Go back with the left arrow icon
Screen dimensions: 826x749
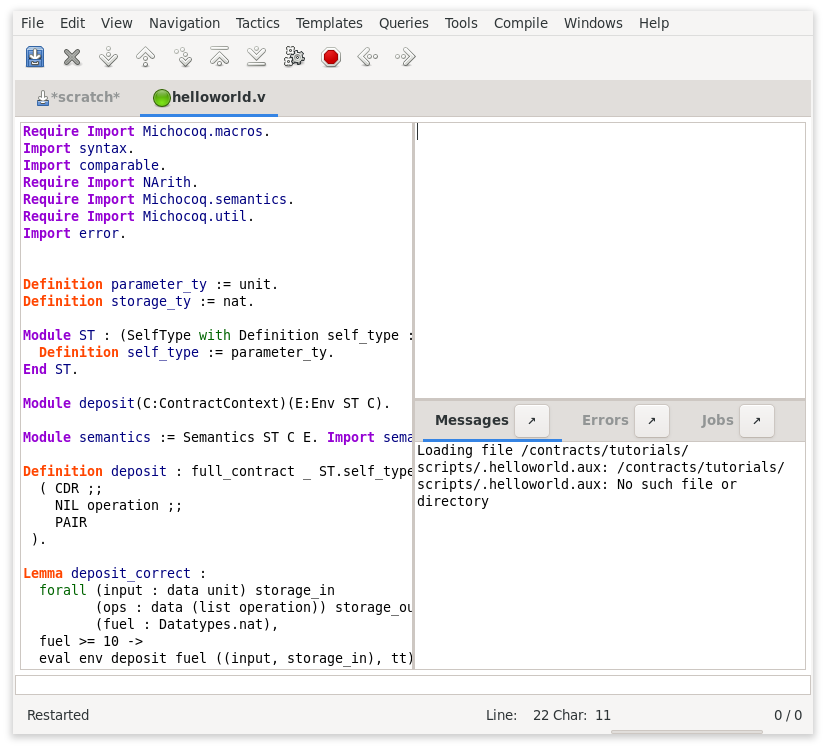(x=367, y=57)
